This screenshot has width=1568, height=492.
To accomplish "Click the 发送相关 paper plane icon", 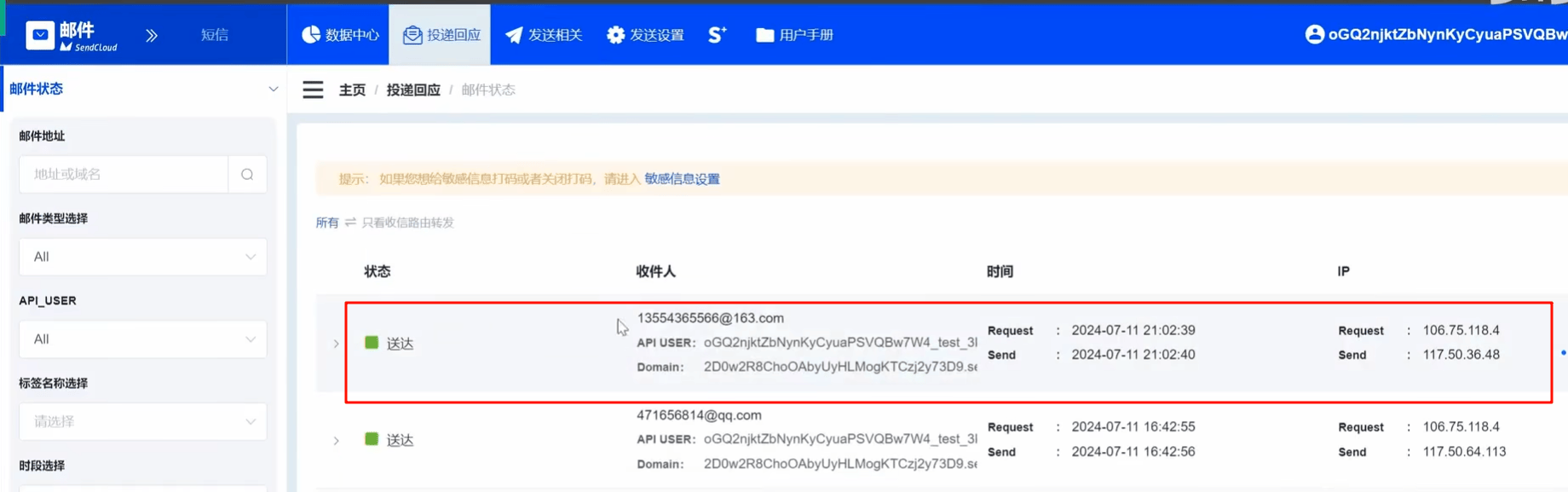I will 514,35.
